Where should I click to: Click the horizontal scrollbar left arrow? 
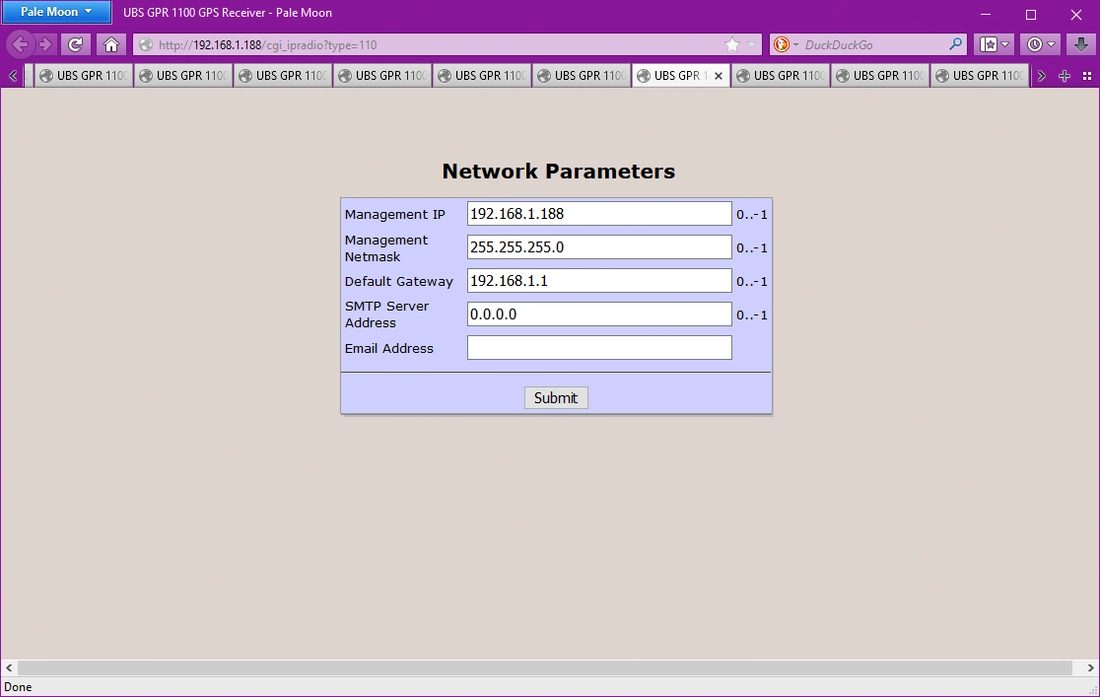pyautogui.click(x=9, y=668)
